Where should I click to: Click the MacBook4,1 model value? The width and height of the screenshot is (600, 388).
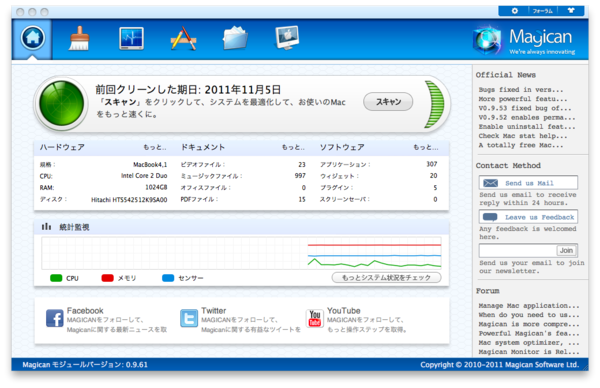point(150,165)
